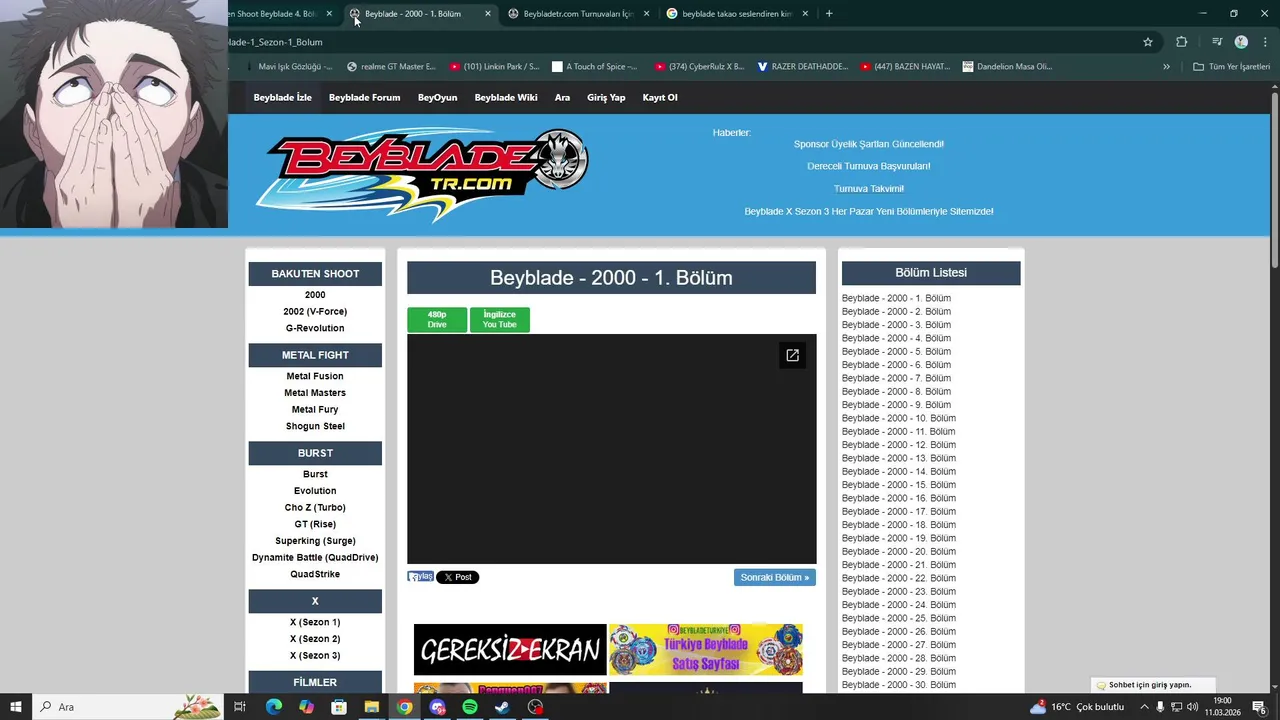
Task: Open the 'Tüm Yer İşaretleri' bookmarks folder
Action: [1231, 67]
